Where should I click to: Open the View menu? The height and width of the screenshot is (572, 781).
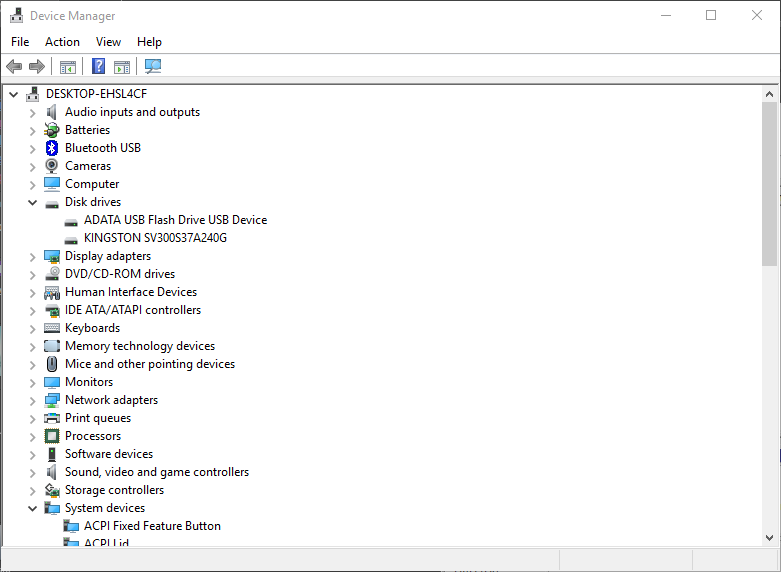(x=108, y=42)
